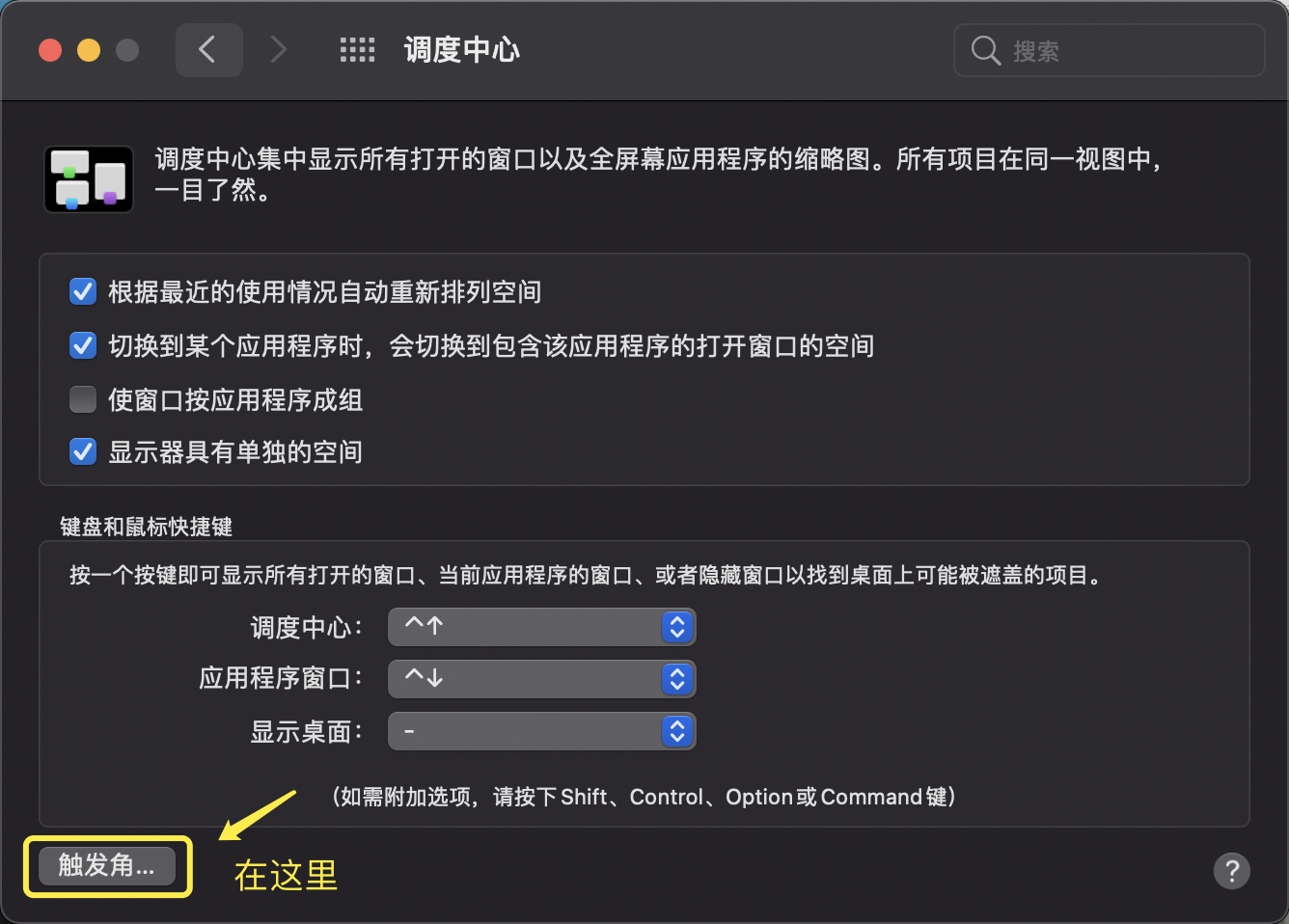
Task: Click the yellow minimize window button
Action: point(89,50)
